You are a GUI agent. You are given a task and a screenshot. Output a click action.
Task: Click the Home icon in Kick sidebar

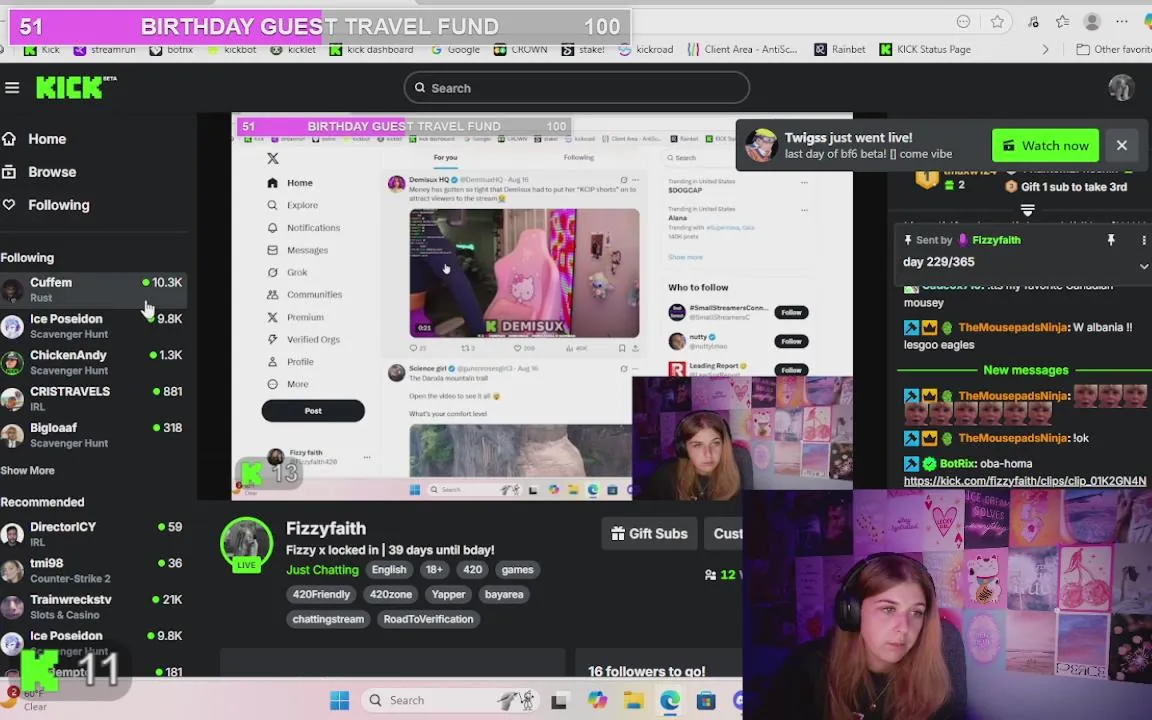9,138
